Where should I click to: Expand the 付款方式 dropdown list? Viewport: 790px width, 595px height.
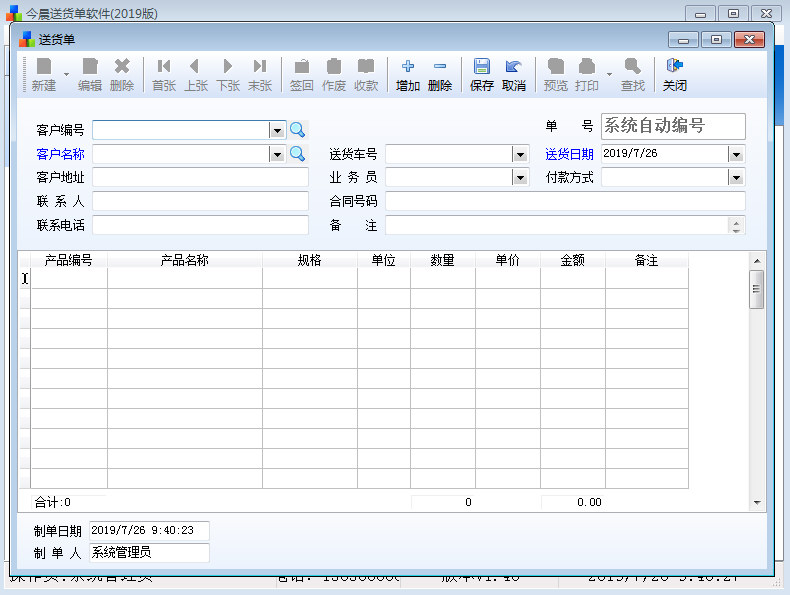[737, 177]
